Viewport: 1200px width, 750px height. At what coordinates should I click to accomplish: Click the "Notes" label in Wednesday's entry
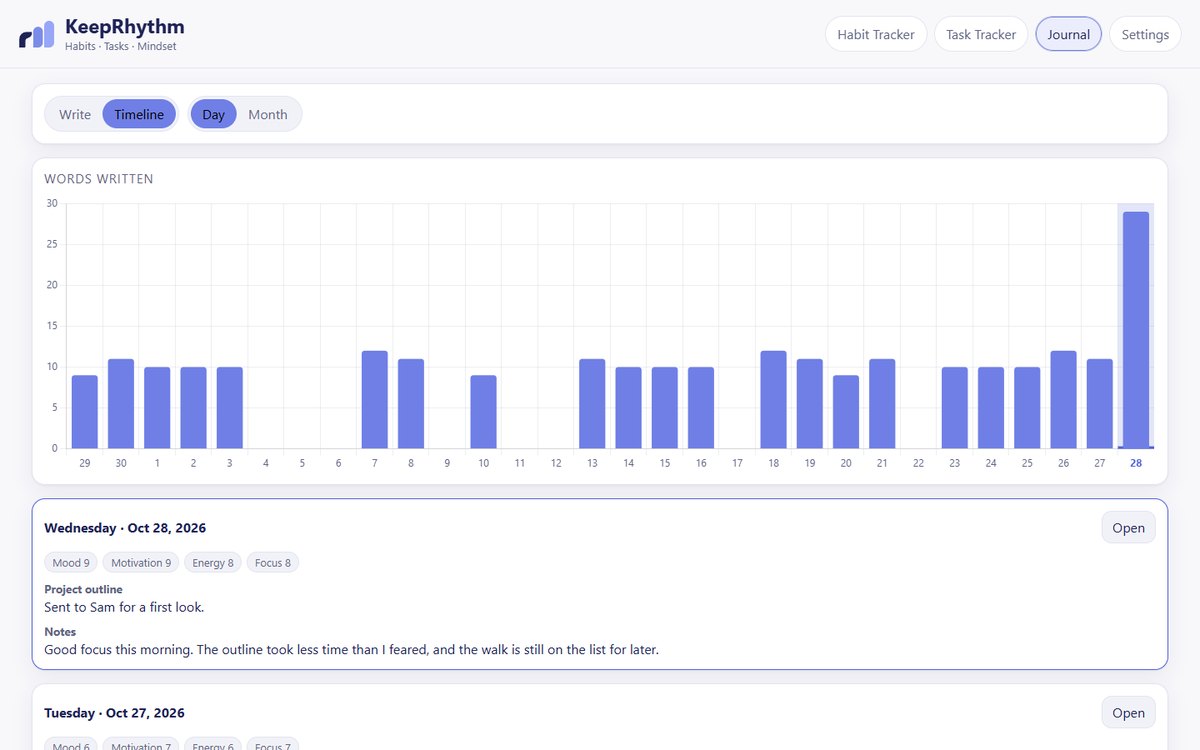(60, 632)
